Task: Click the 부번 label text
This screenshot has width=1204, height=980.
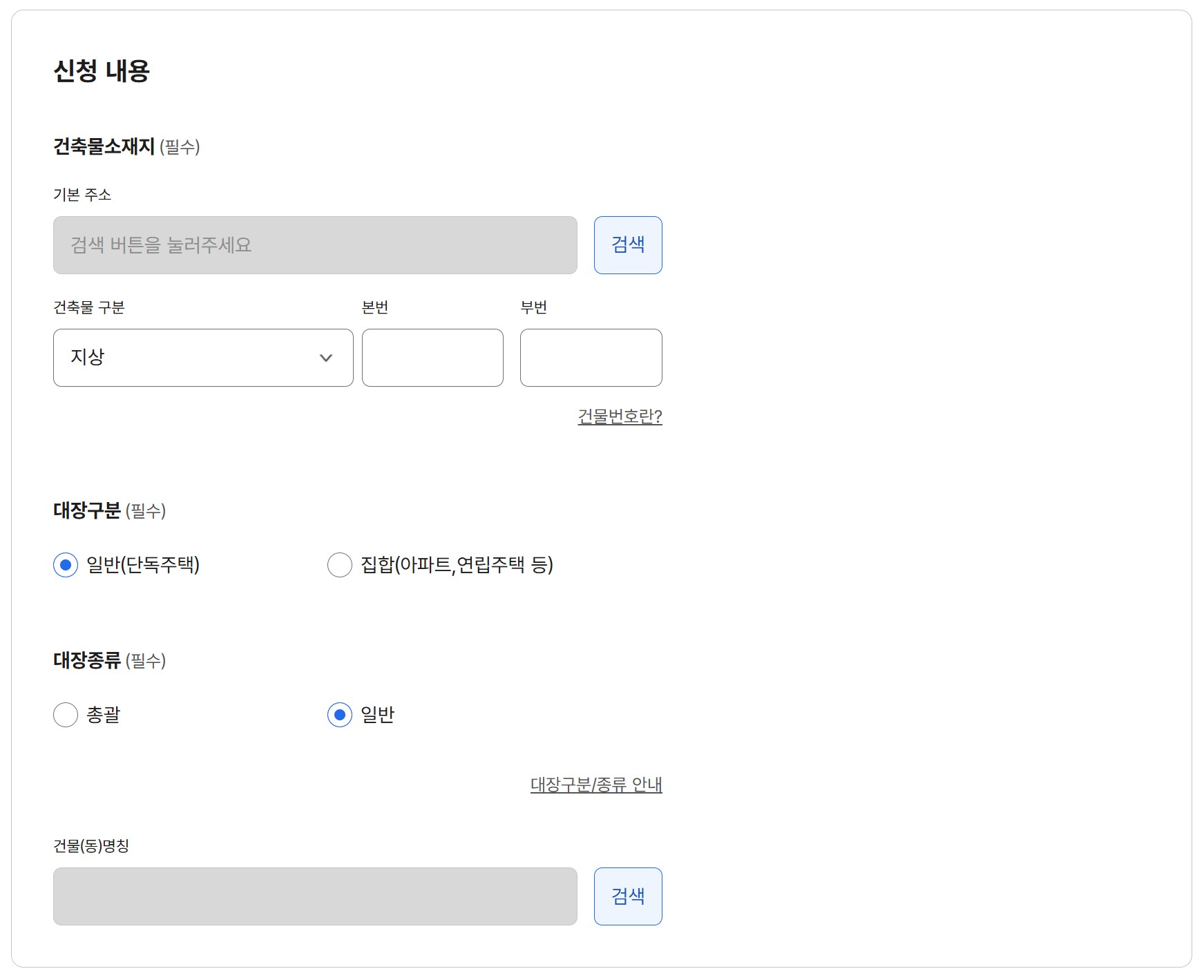Action: coord(534,307)
